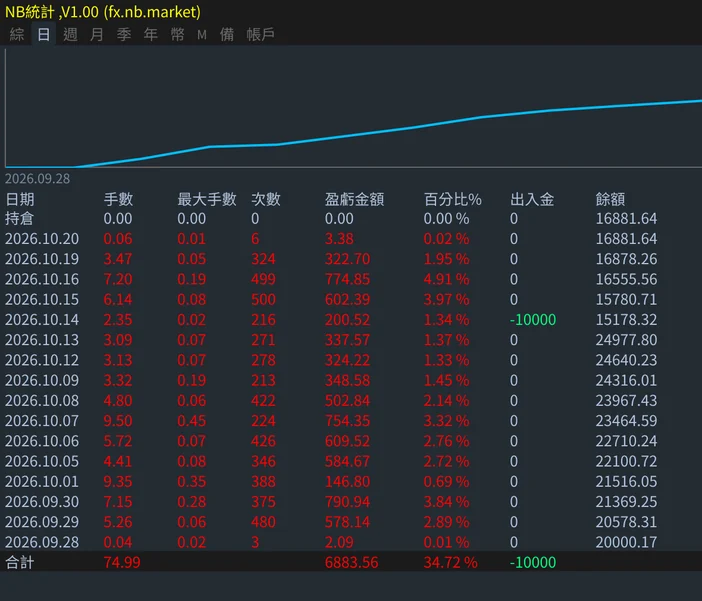Click the 2026.09.28 chart date label

38,179
